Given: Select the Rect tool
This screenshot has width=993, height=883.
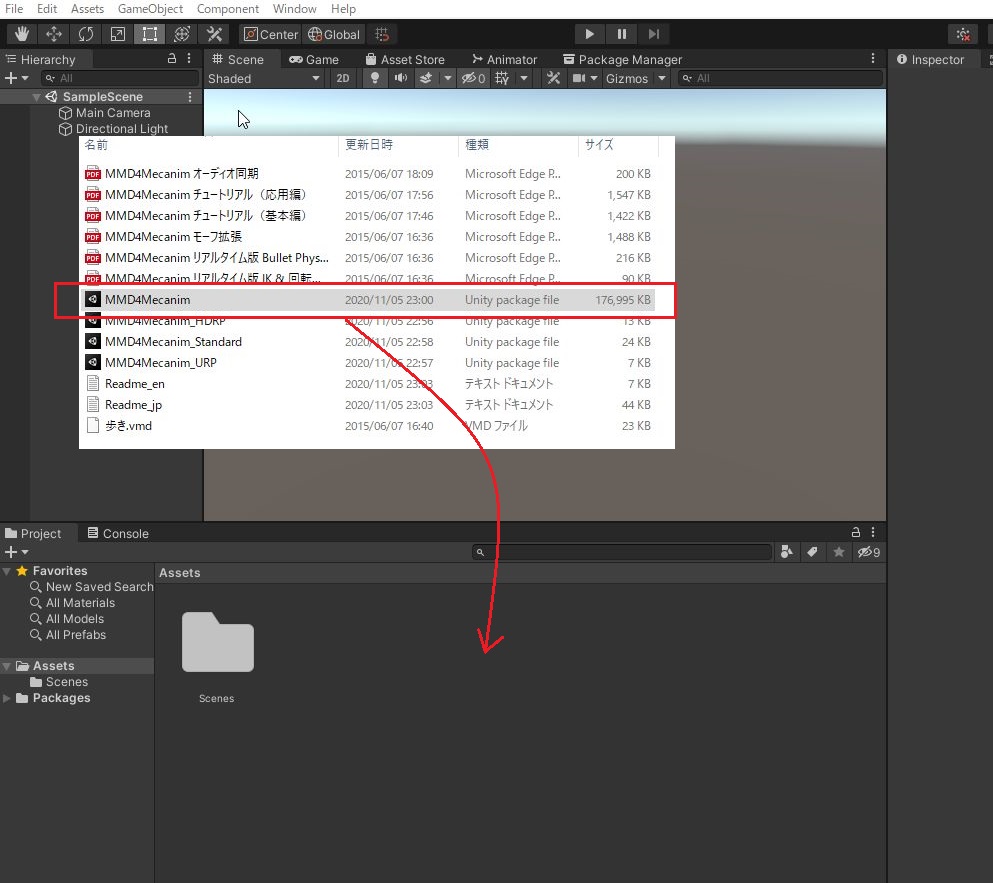Looking at the screenshot, I should point(149,34).
